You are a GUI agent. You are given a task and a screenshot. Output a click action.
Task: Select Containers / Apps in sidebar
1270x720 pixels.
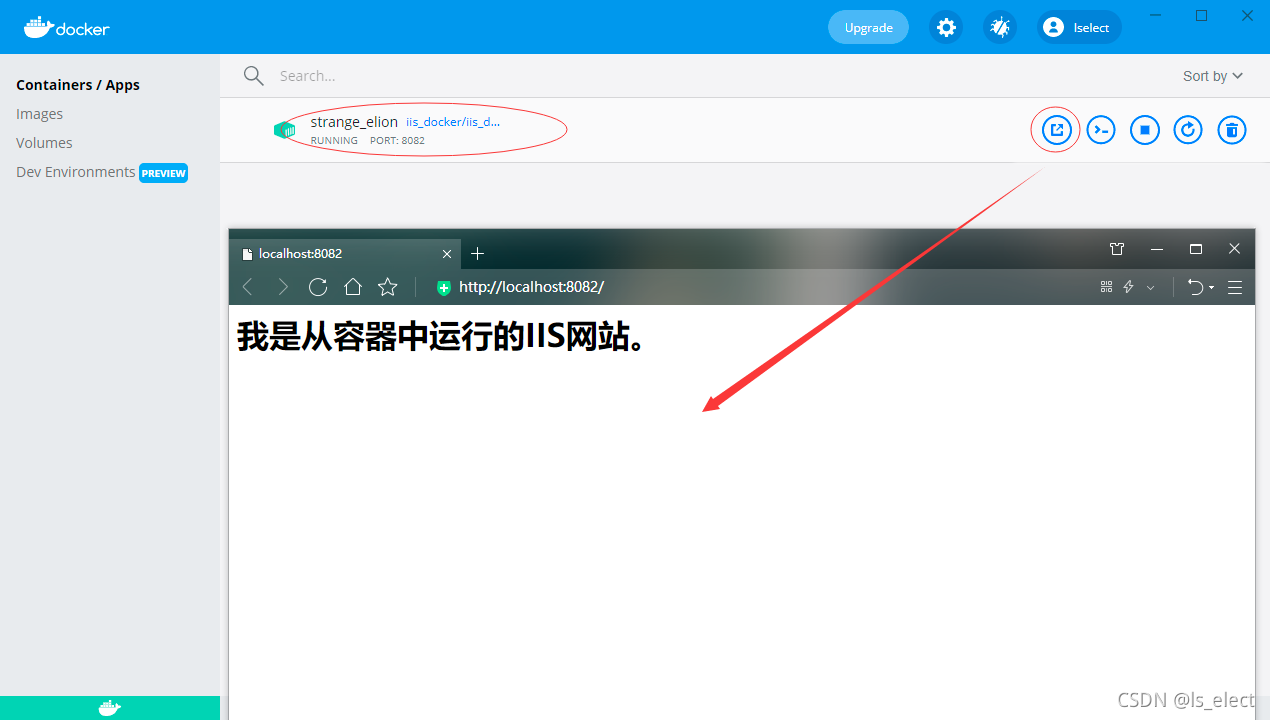(78, 85)
